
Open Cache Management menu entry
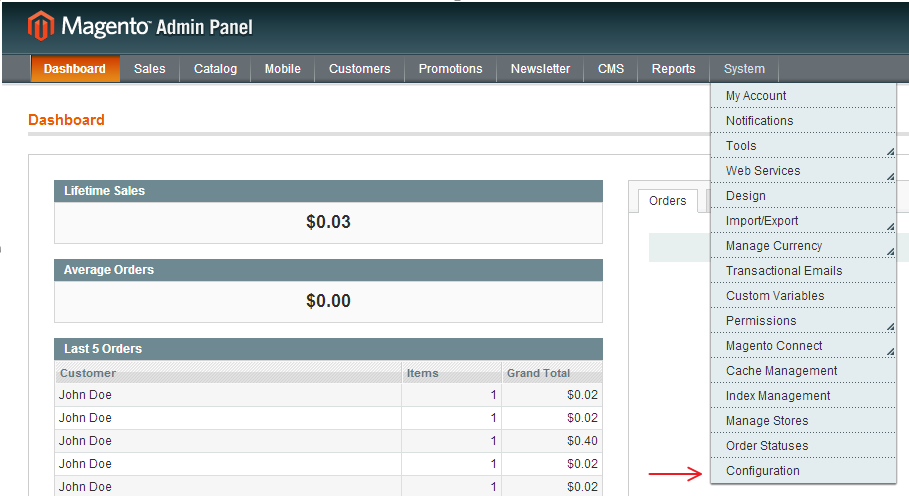coord(803,370)
